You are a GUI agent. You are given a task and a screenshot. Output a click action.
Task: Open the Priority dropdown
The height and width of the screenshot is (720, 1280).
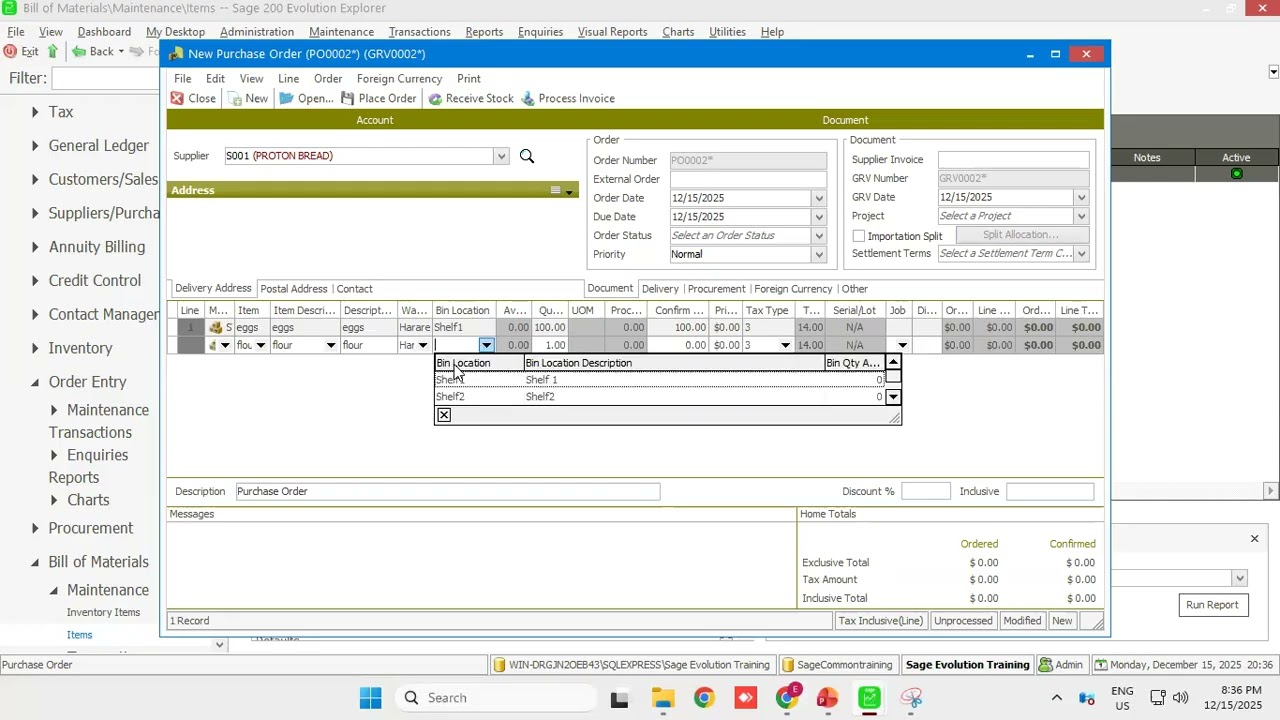[819, 255]
